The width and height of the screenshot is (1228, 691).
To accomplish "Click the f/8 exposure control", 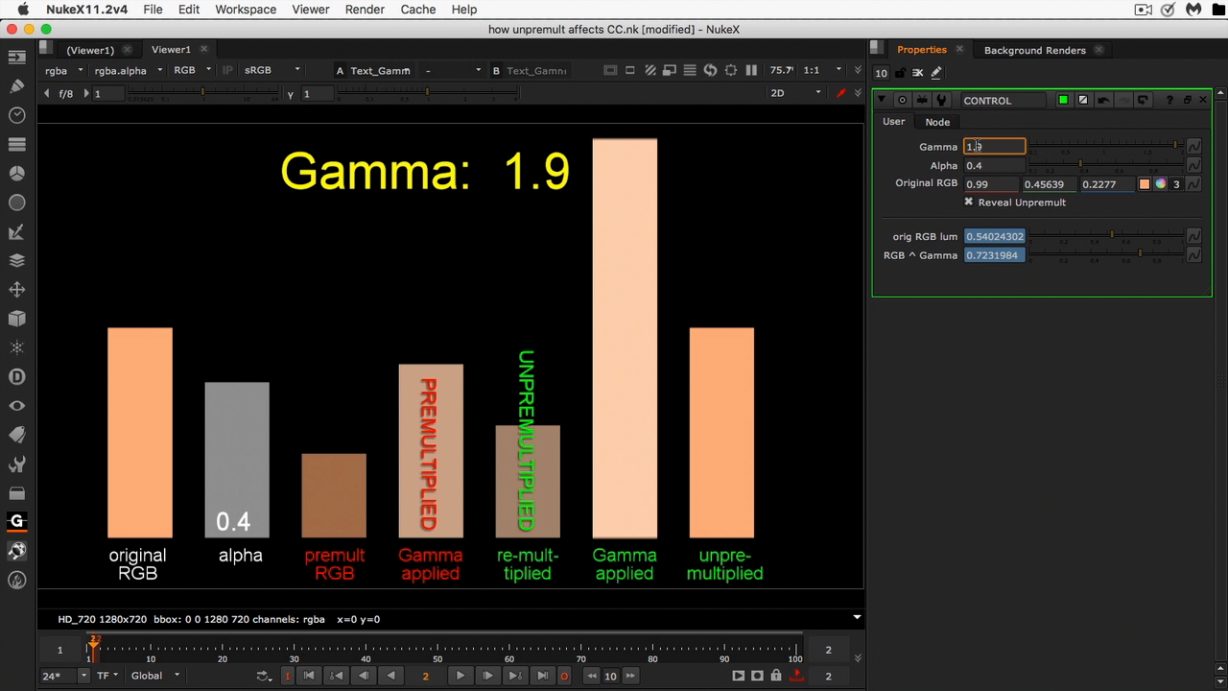I will (66, 92).
